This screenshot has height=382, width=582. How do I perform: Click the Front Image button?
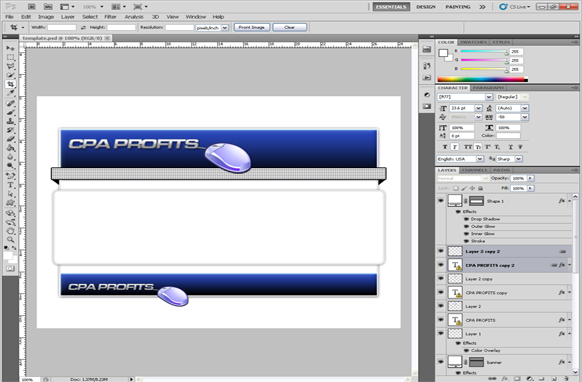(x=252, y=27)
